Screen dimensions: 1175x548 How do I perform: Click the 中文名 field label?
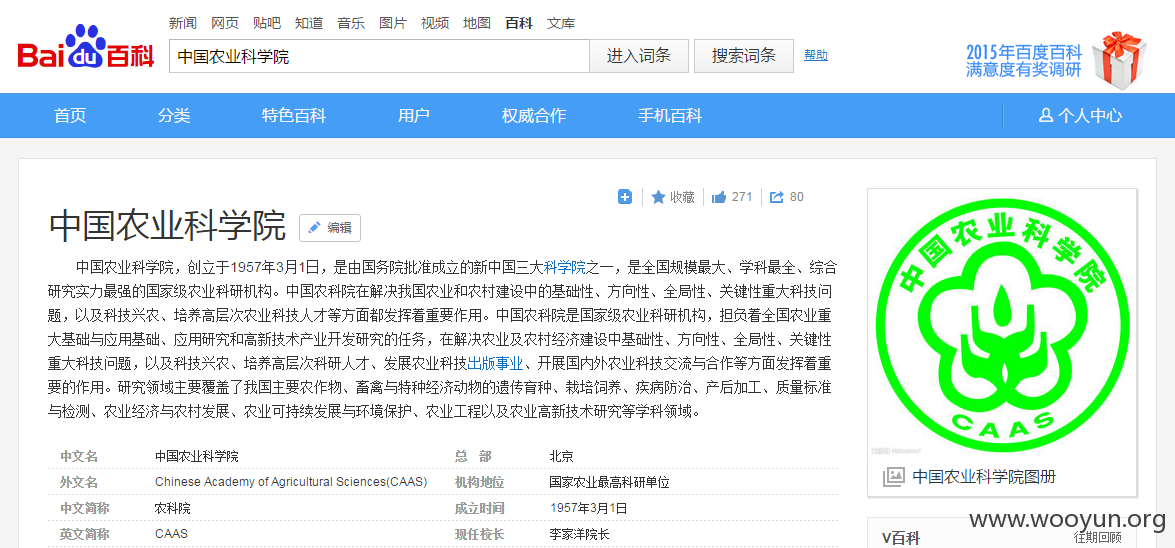pyautogui.click(x=79, y=456)
